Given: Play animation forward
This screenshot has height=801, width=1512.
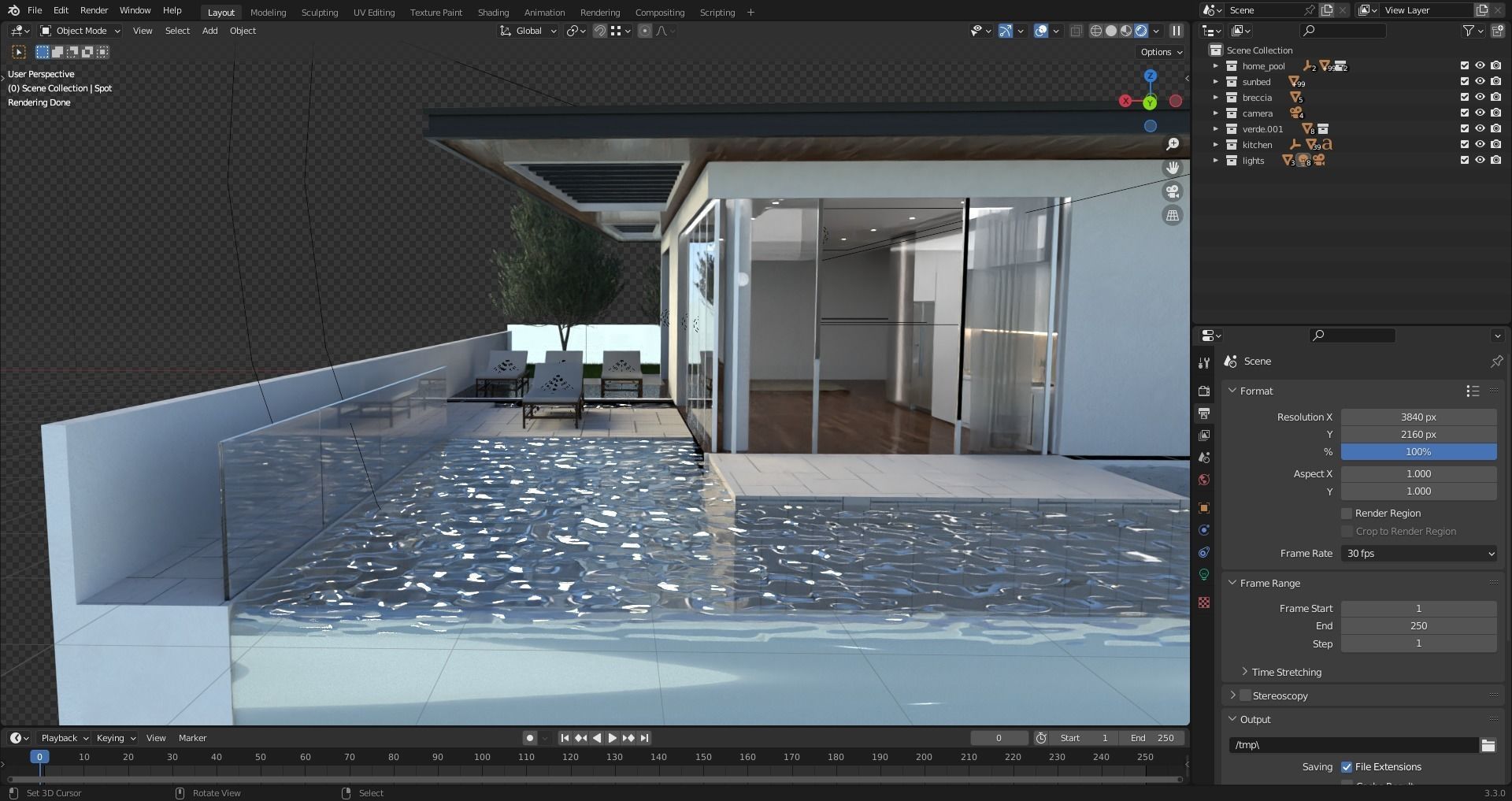Looking at the screenshot, I should tap(612, 738).
